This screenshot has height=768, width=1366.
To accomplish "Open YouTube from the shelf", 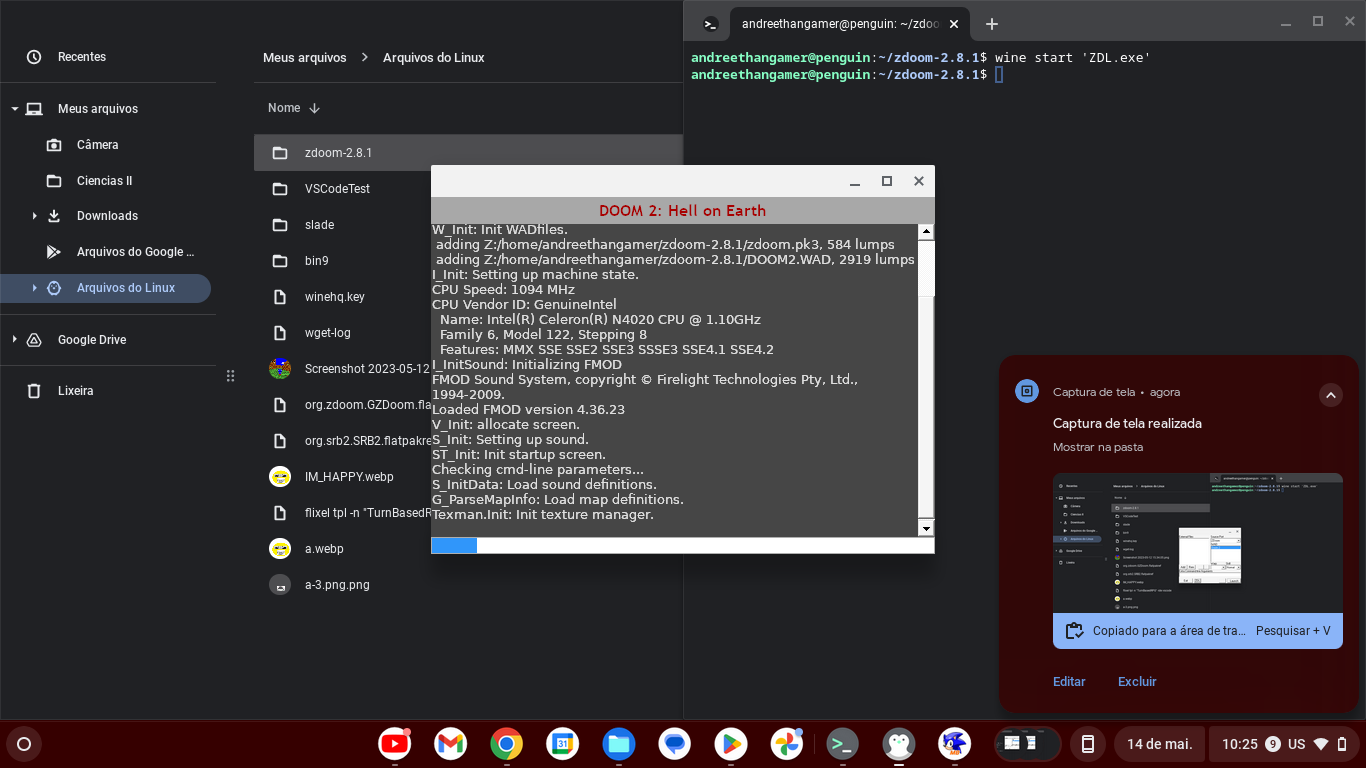I will (395, 744).
